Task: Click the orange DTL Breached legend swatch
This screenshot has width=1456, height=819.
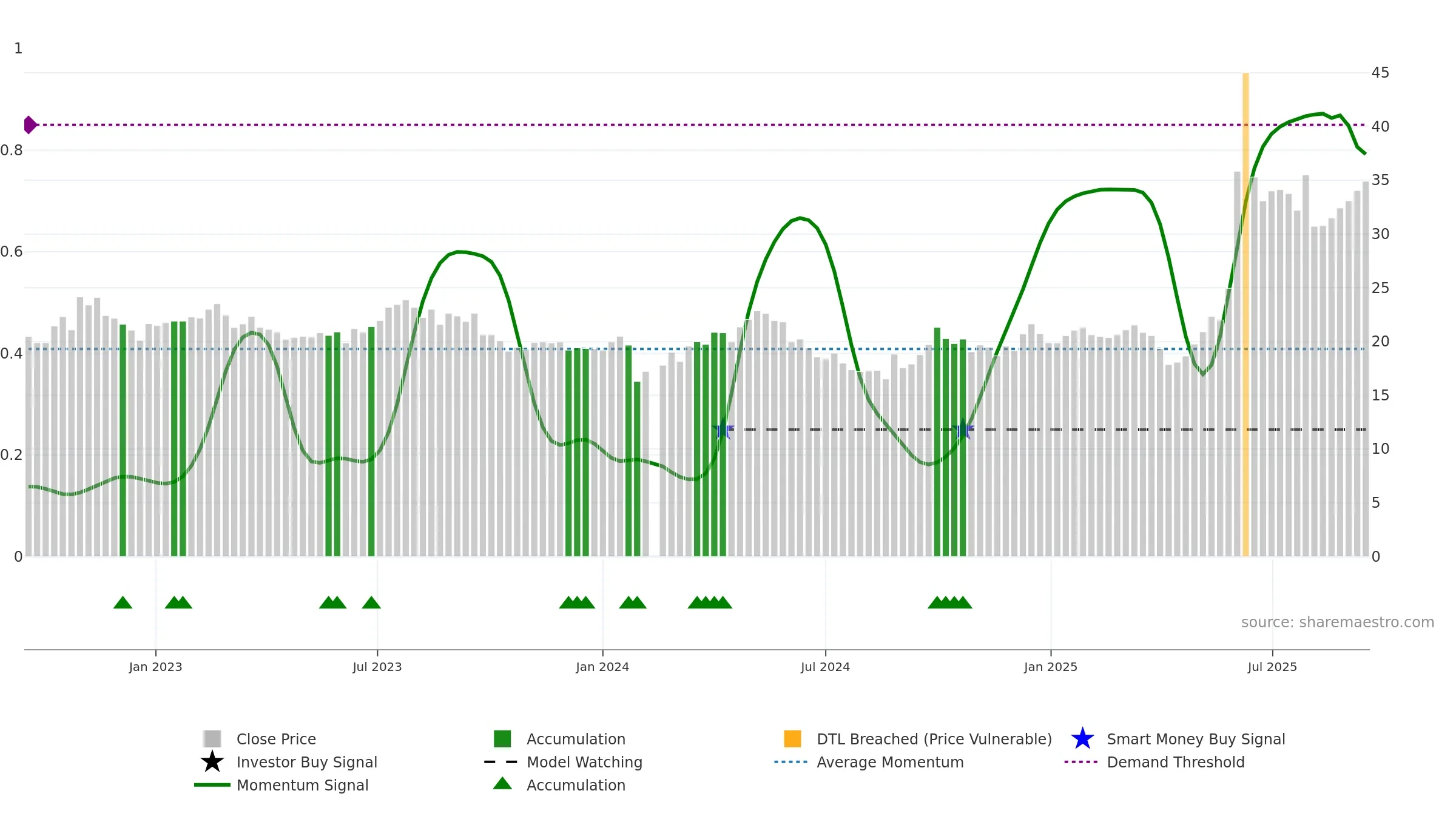Action: pyautogui.click(x=792, y=739)
